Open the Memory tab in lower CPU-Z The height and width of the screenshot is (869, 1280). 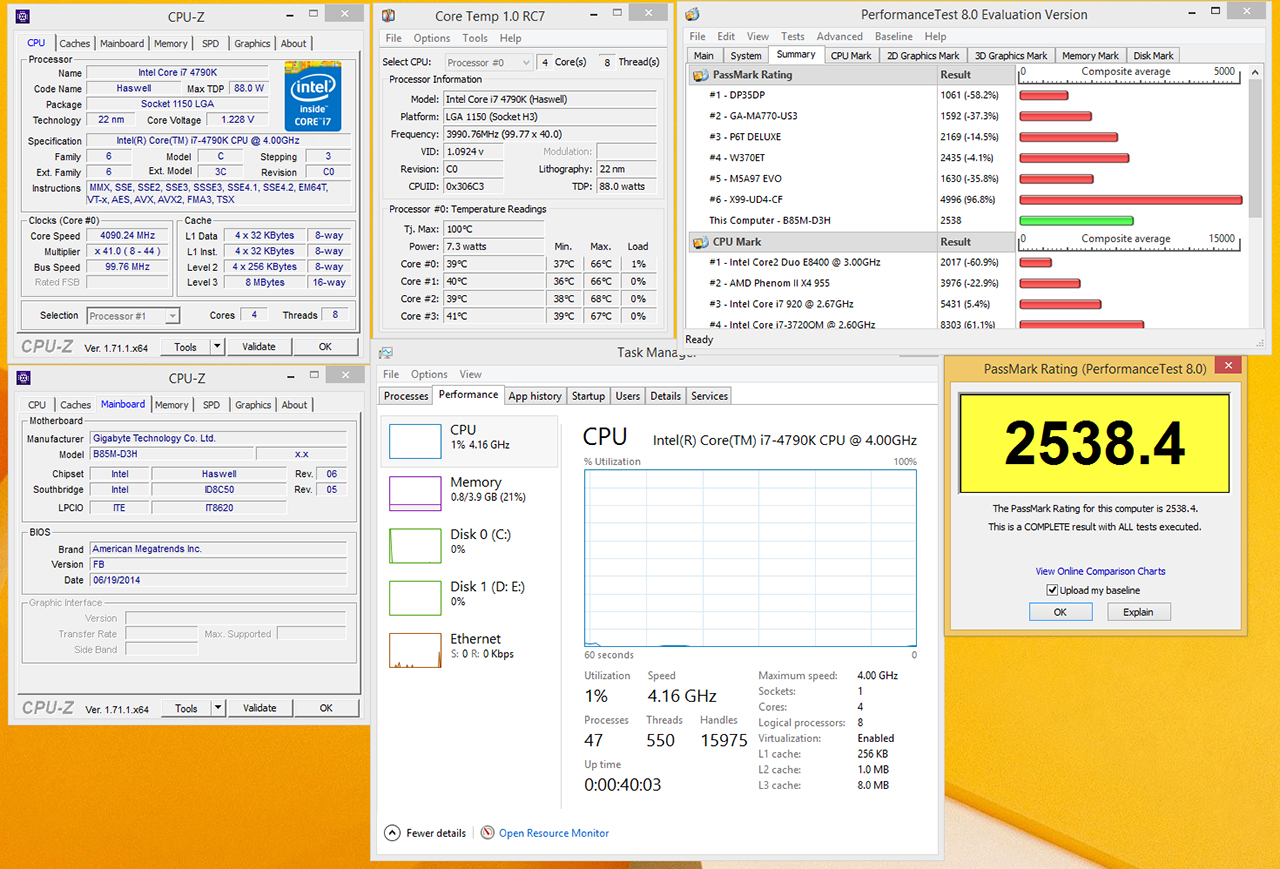(x=171, y=405)
